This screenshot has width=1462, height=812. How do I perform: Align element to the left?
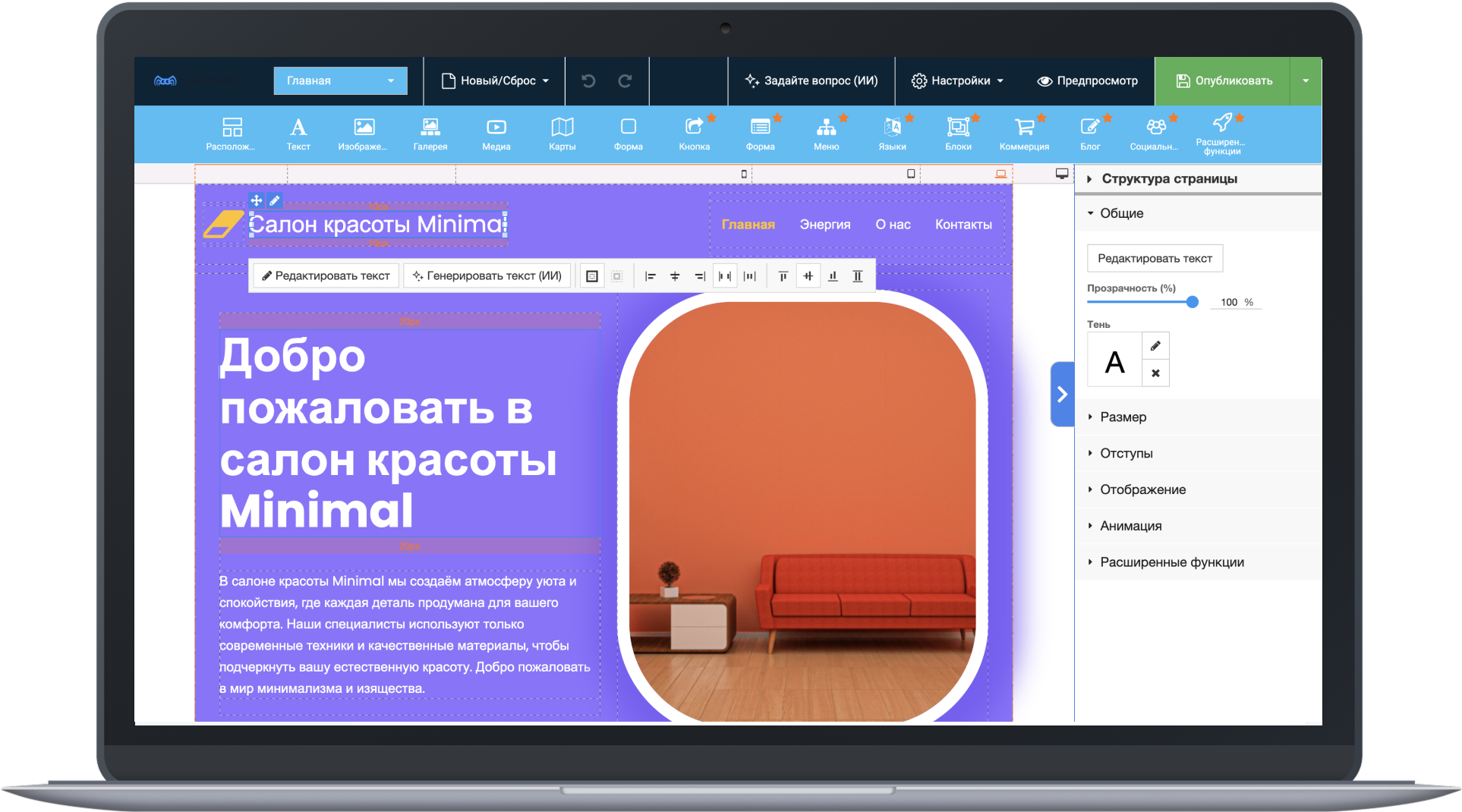[x=651, y=276]
